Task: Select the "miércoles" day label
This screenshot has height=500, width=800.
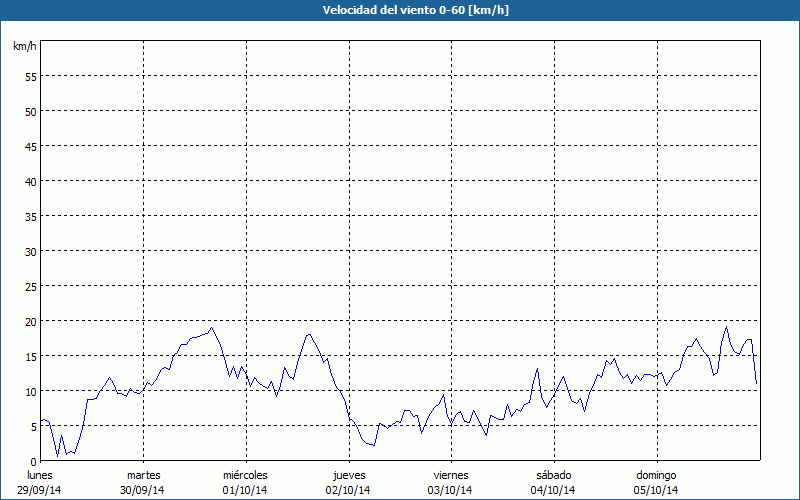Action: tap(246, 474)
